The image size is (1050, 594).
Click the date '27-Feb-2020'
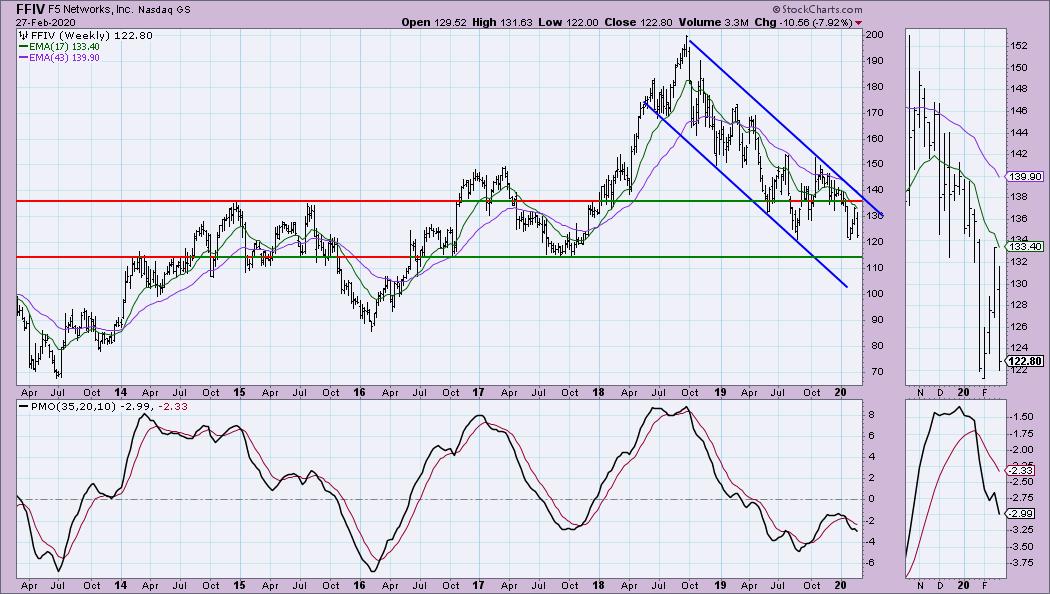pyautogui.click(x=44, y=21)
